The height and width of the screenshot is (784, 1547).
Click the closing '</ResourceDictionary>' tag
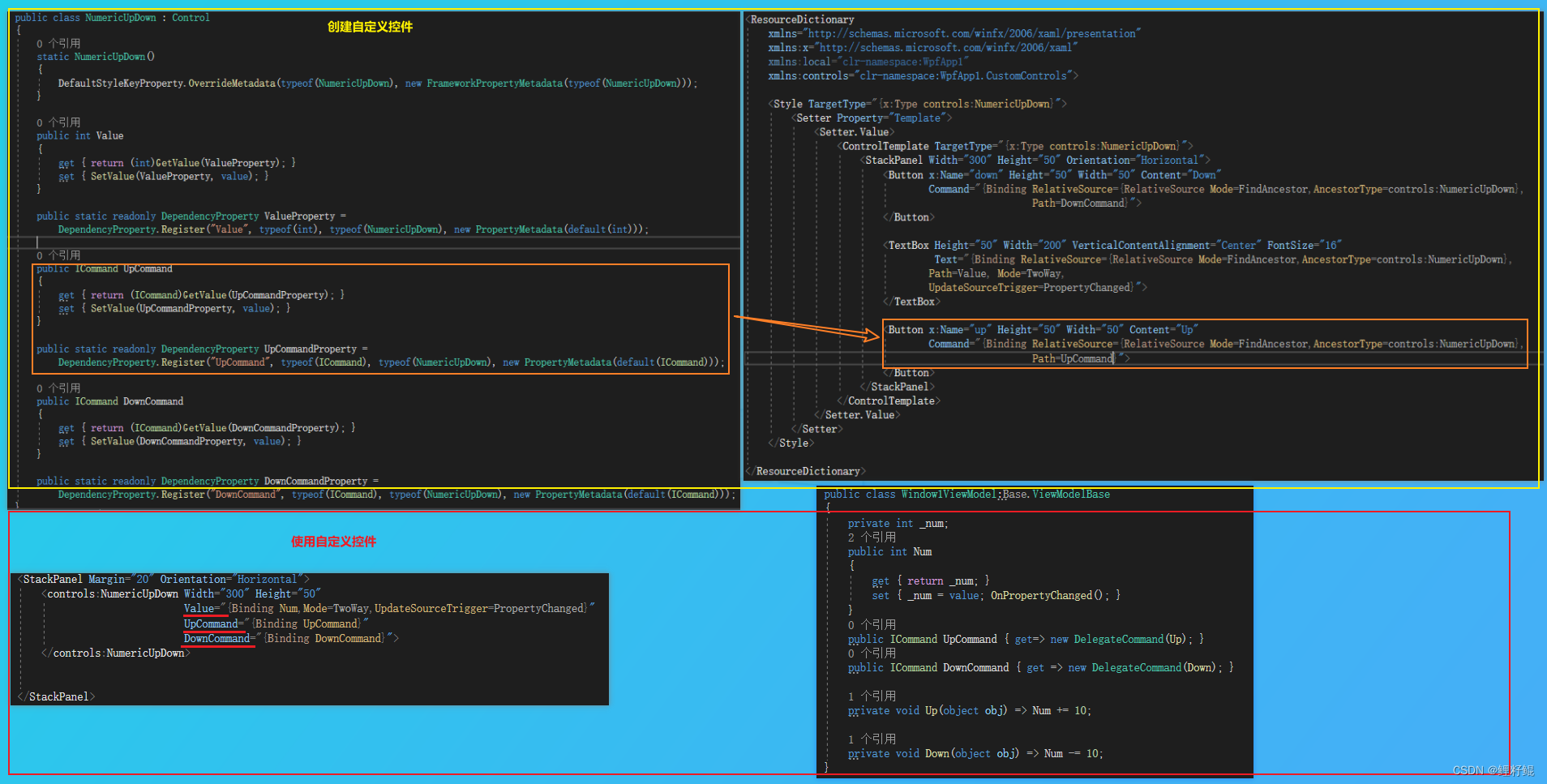tap(806, 472)
